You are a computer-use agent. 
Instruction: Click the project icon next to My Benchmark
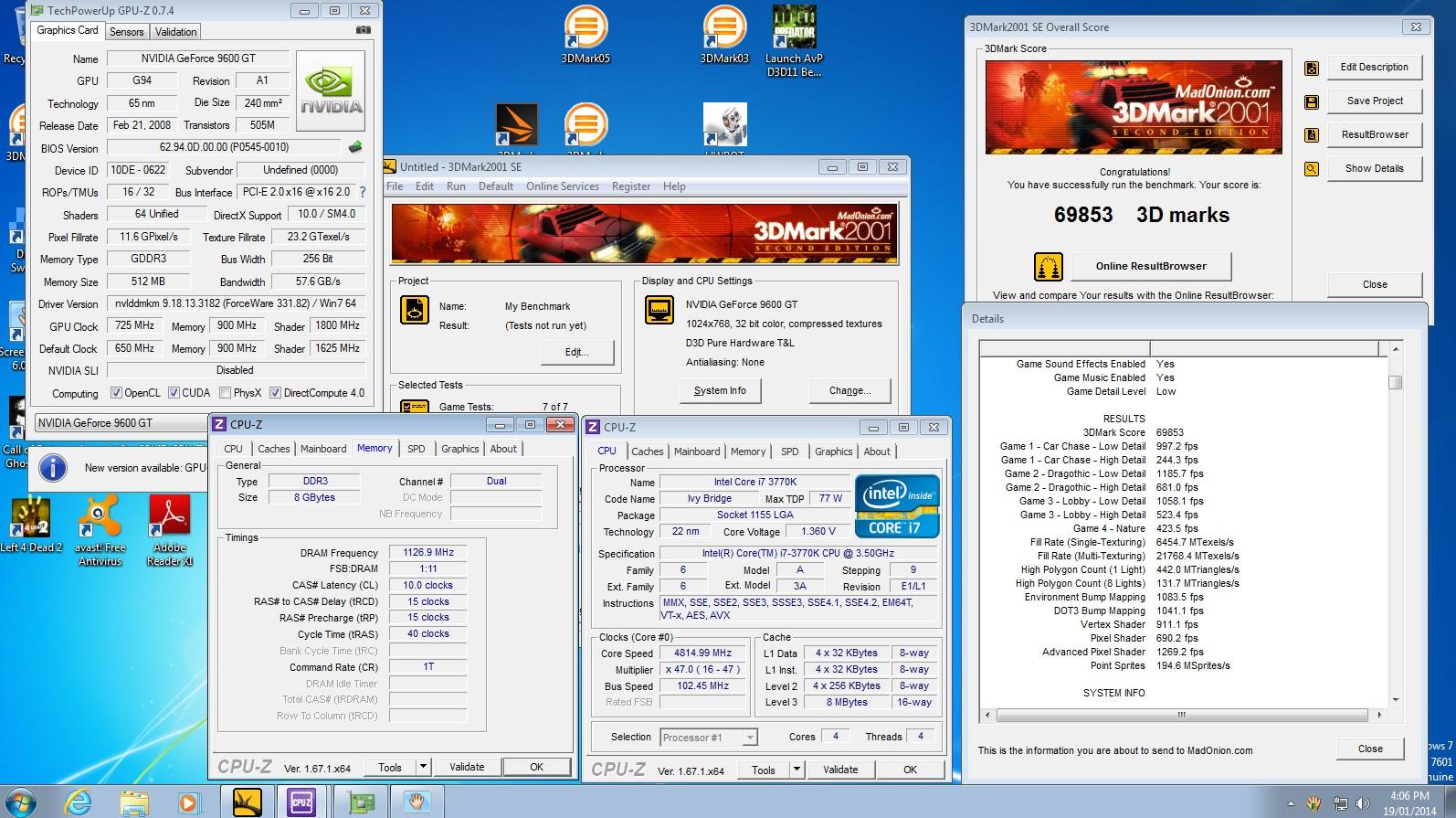[x=415, y=311]
